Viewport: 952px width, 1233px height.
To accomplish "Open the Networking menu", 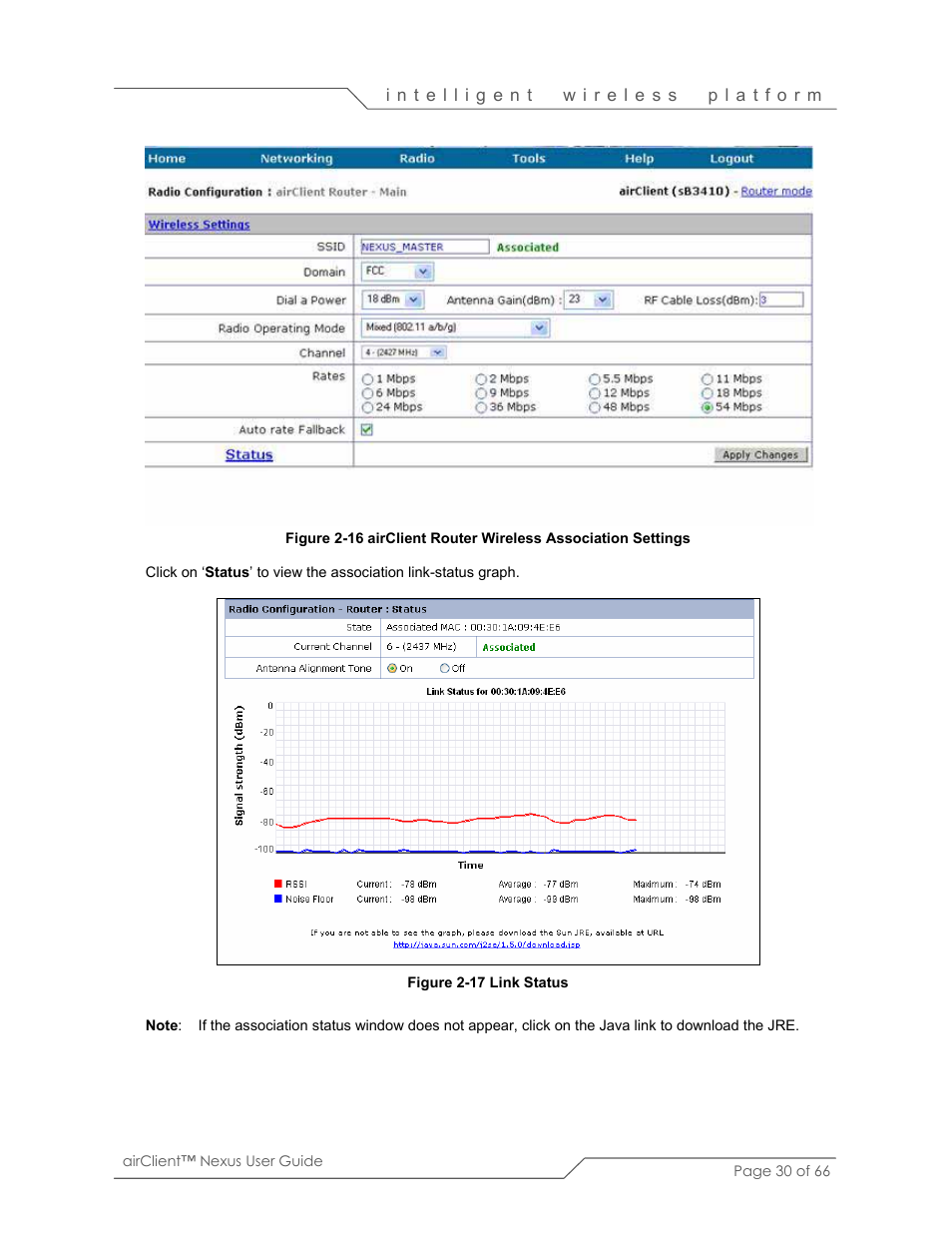I will click(296, 159).
